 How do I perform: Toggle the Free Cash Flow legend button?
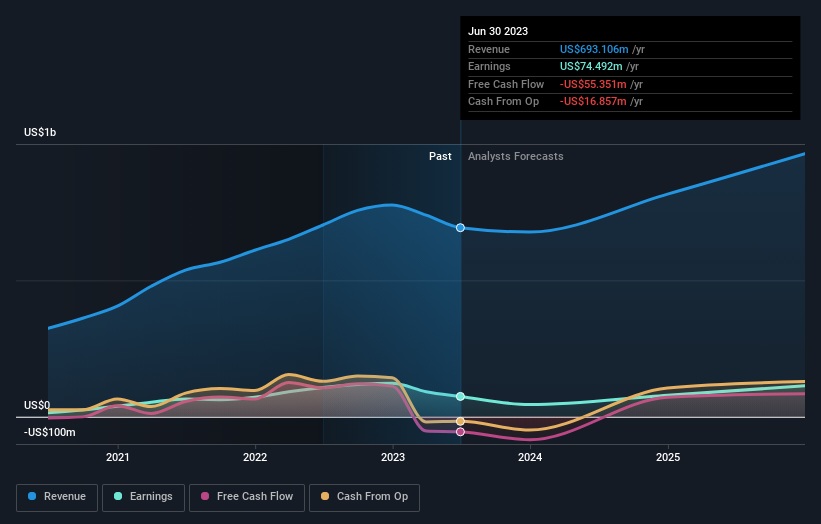click(247, 497)
